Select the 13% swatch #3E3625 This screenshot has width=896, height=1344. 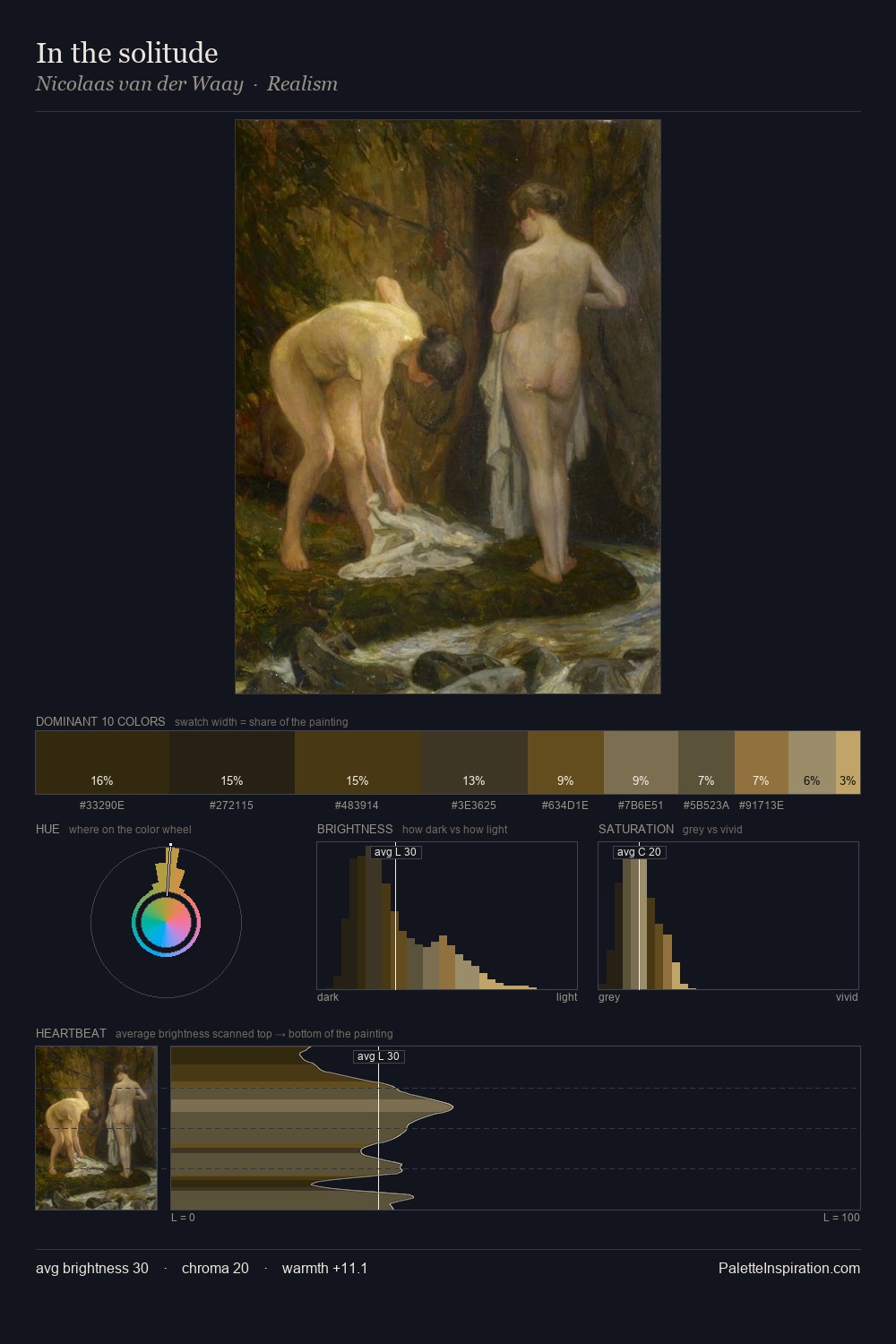474,762
